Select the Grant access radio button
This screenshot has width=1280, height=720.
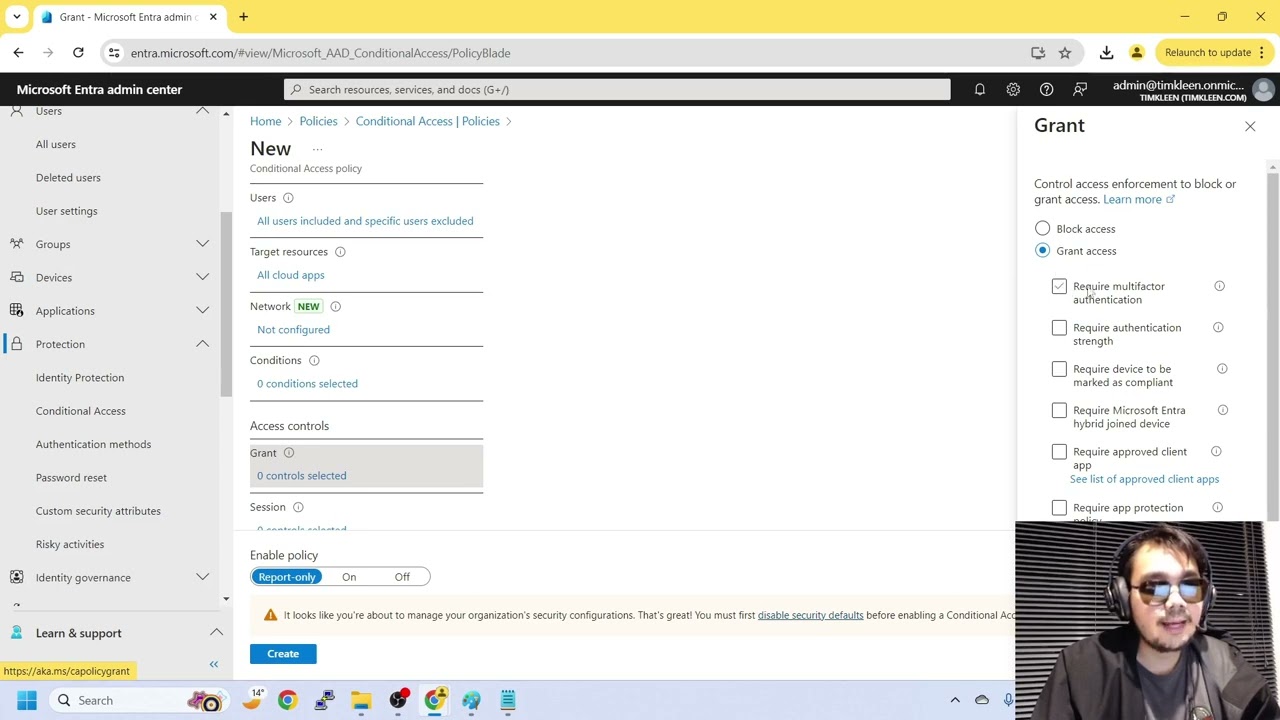tap(1043, 251)
